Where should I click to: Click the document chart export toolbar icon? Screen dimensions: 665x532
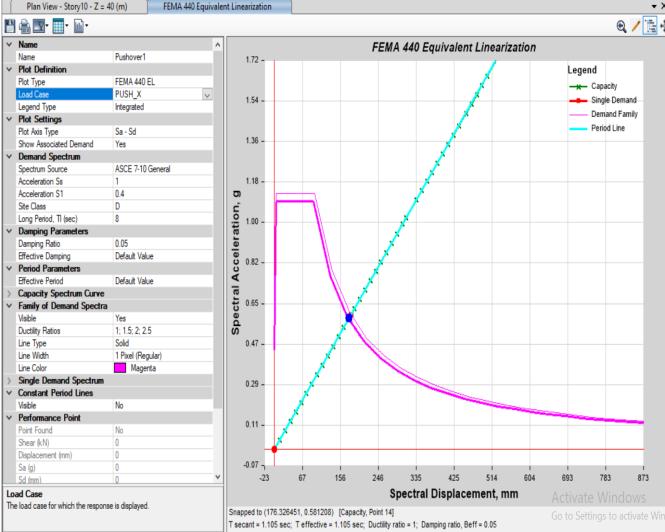78,26
